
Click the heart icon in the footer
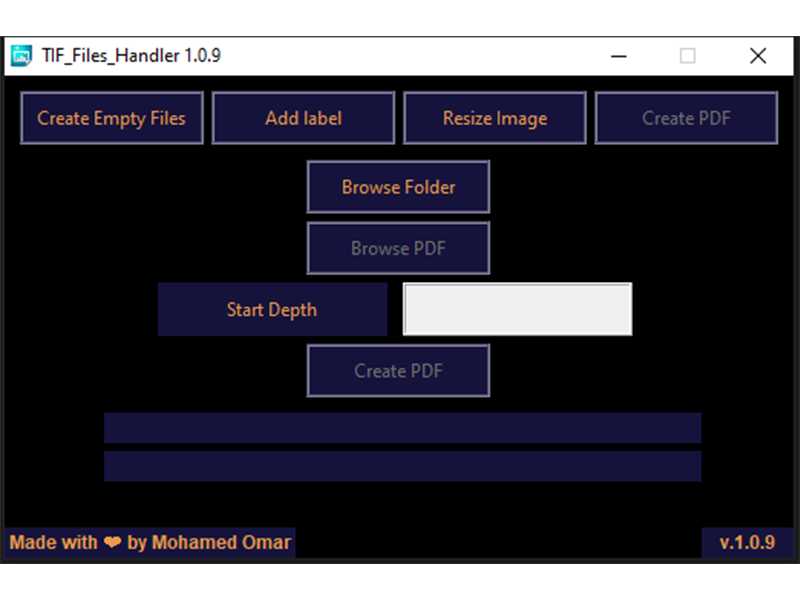112,543
